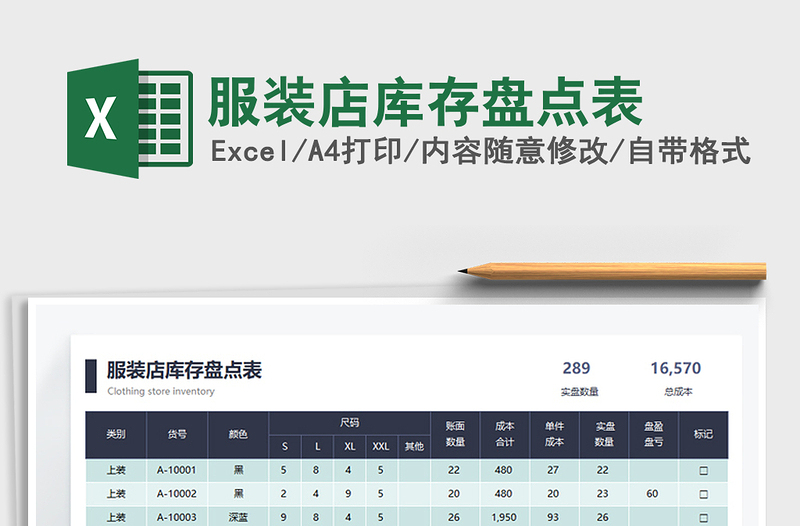Select the XL size sub-header
This screenshot has width=800, height=526.
(349, 446)
